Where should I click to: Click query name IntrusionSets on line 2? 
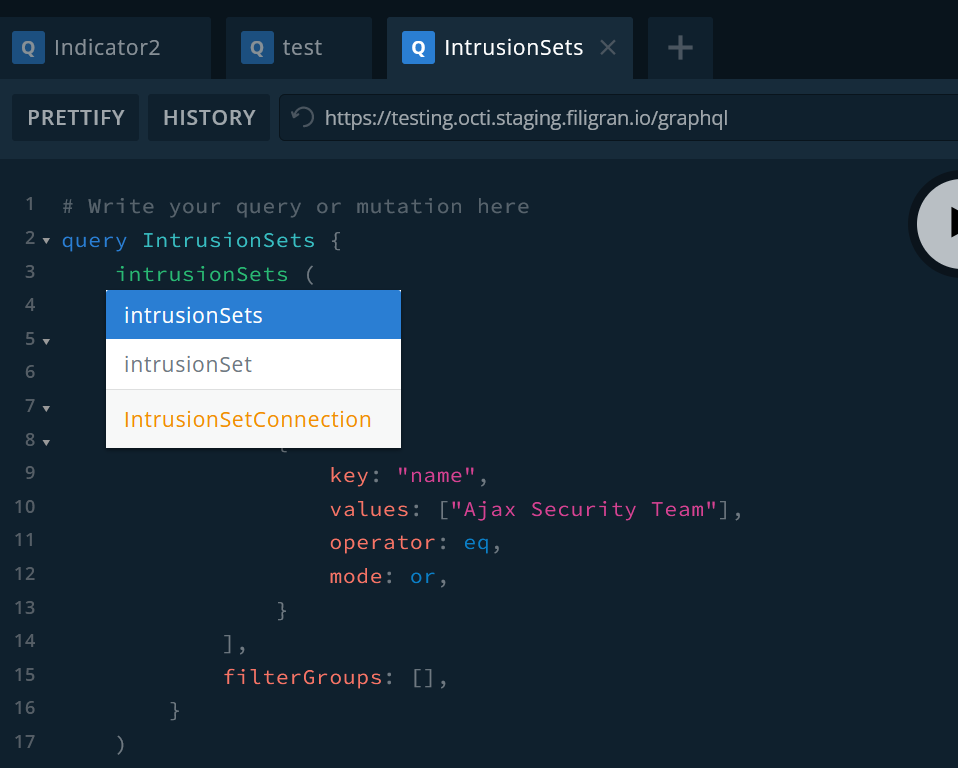(229, 240)
